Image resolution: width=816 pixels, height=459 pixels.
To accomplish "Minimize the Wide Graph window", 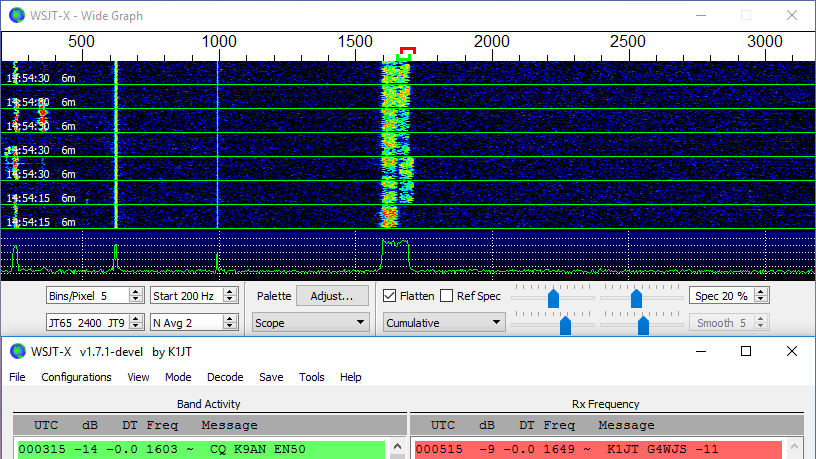I will tap(701, 15).
